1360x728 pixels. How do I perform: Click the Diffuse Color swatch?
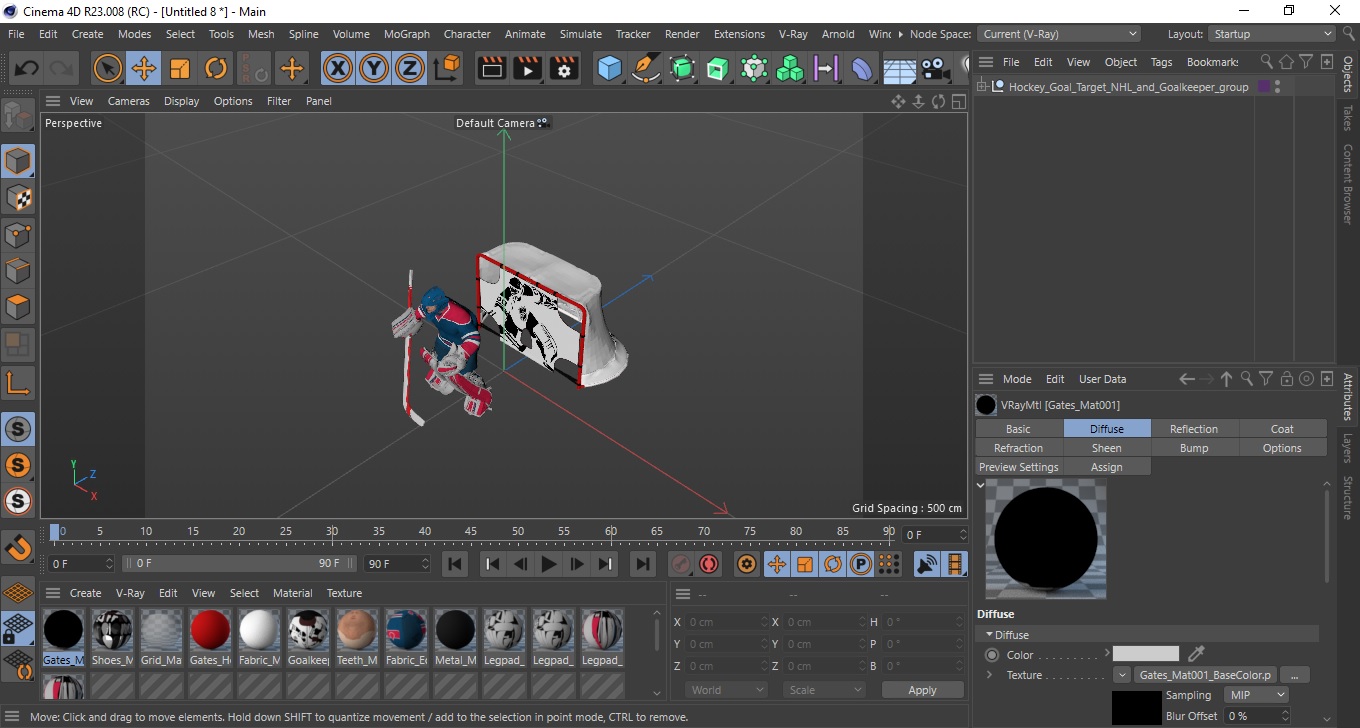1146,654
